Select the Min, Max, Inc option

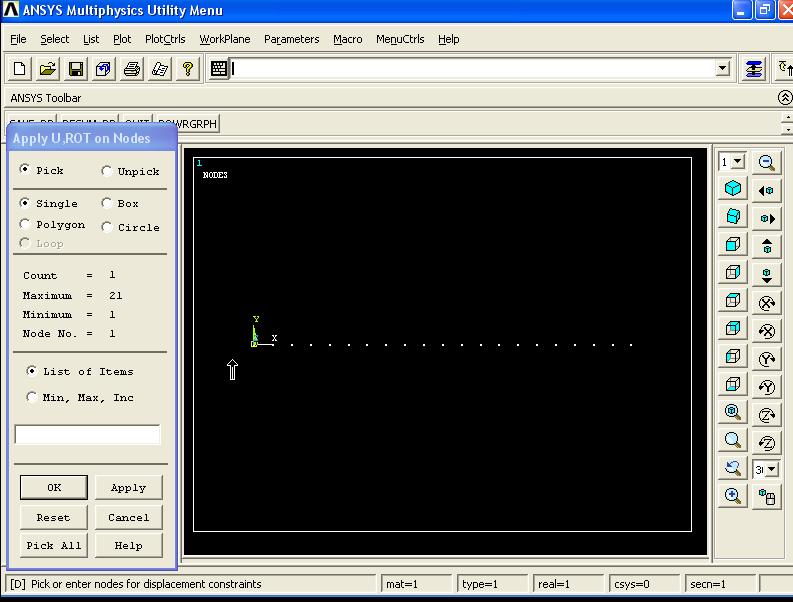[31, 397]
